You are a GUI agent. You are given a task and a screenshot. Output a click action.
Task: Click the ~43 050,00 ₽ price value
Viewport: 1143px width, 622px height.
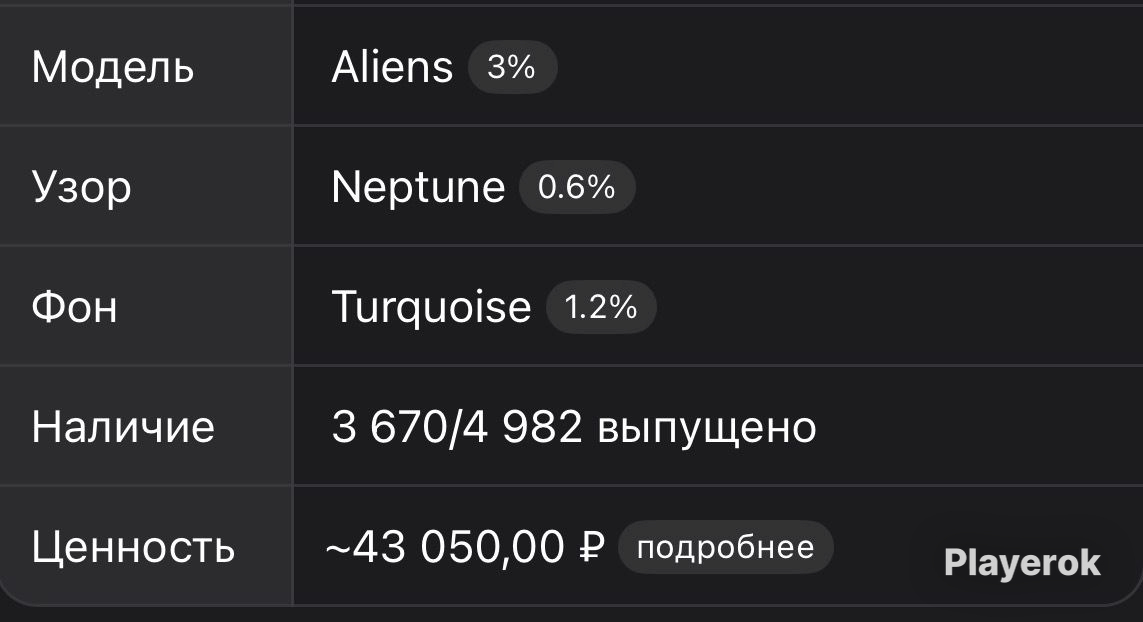click(x=465, y=547)
